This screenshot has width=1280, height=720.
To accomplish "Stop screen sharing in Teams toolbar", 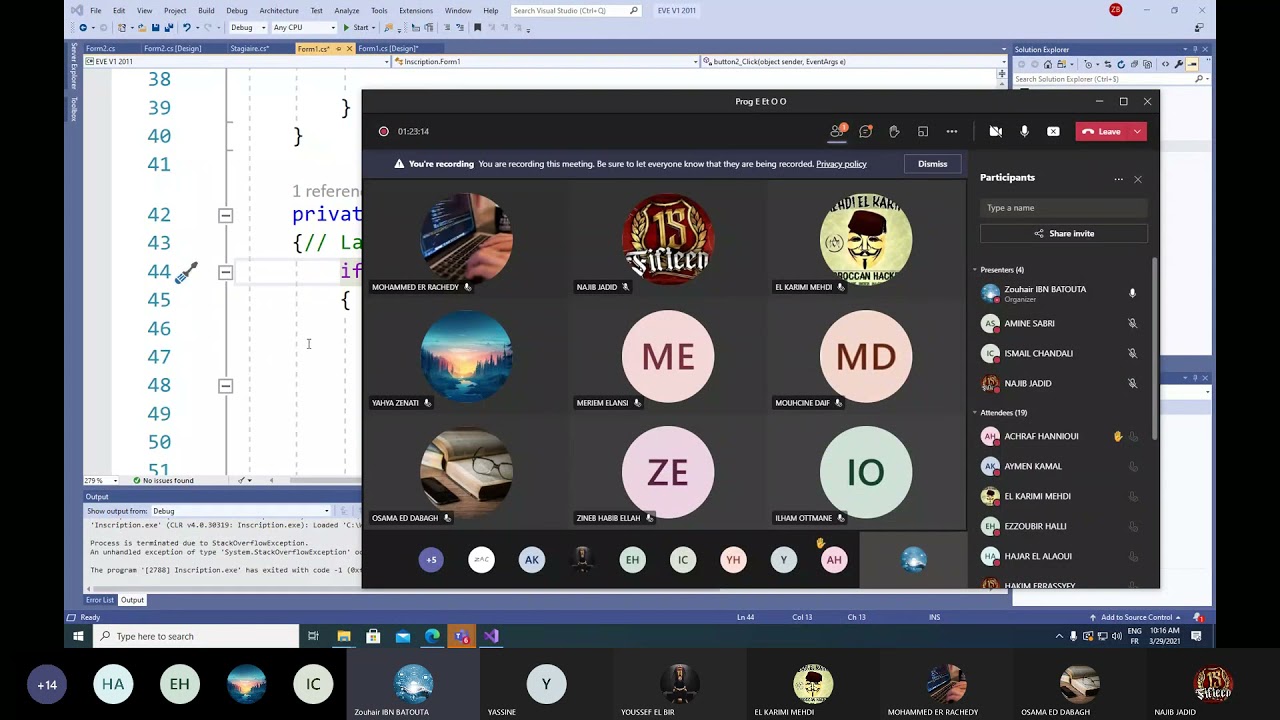I will 1053,131.
